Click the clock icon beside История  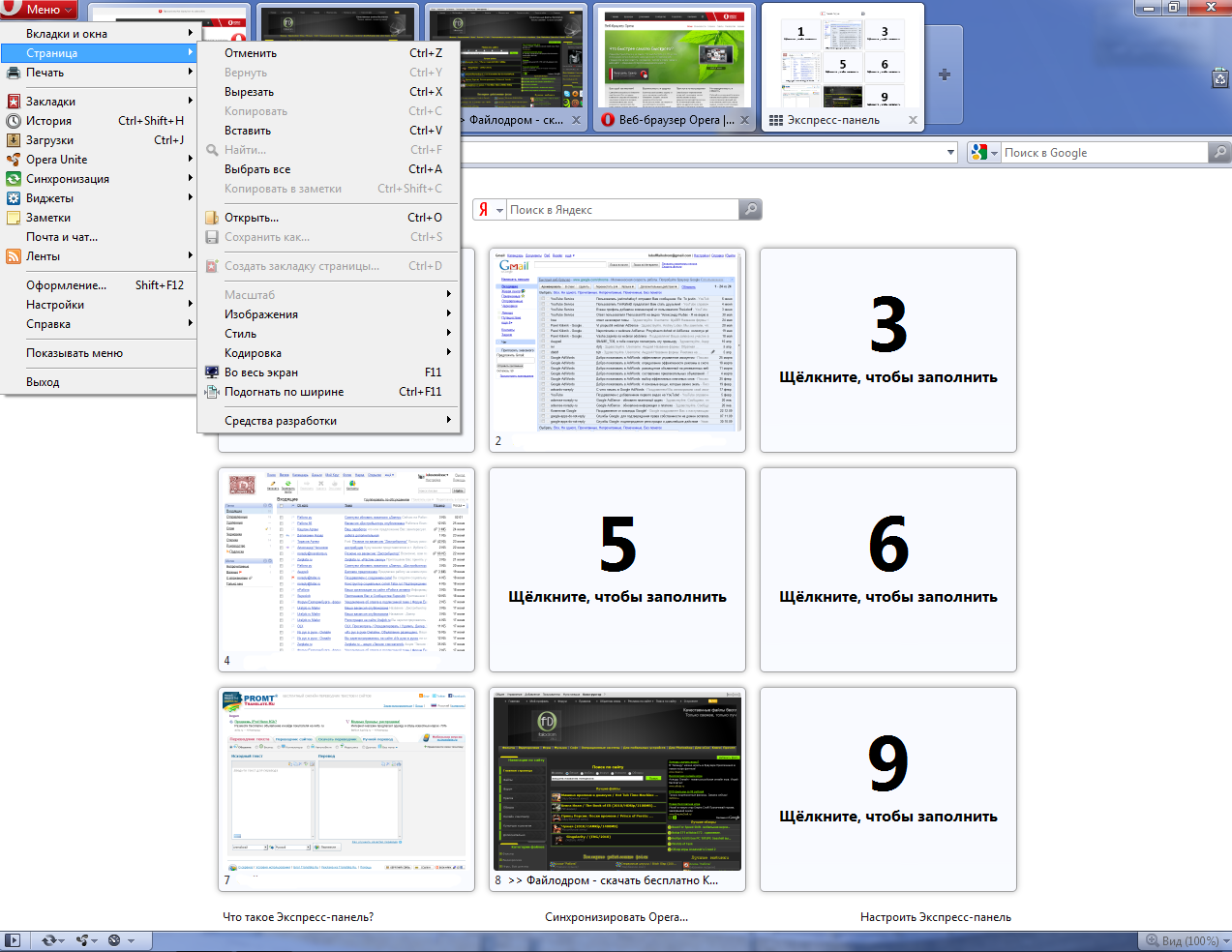click(x=14, y=121)
